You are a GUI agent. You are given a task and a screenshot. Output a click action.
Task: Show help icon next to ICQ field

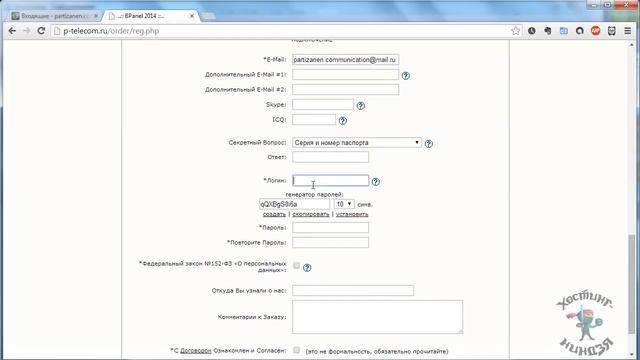(x=342, y=121)
